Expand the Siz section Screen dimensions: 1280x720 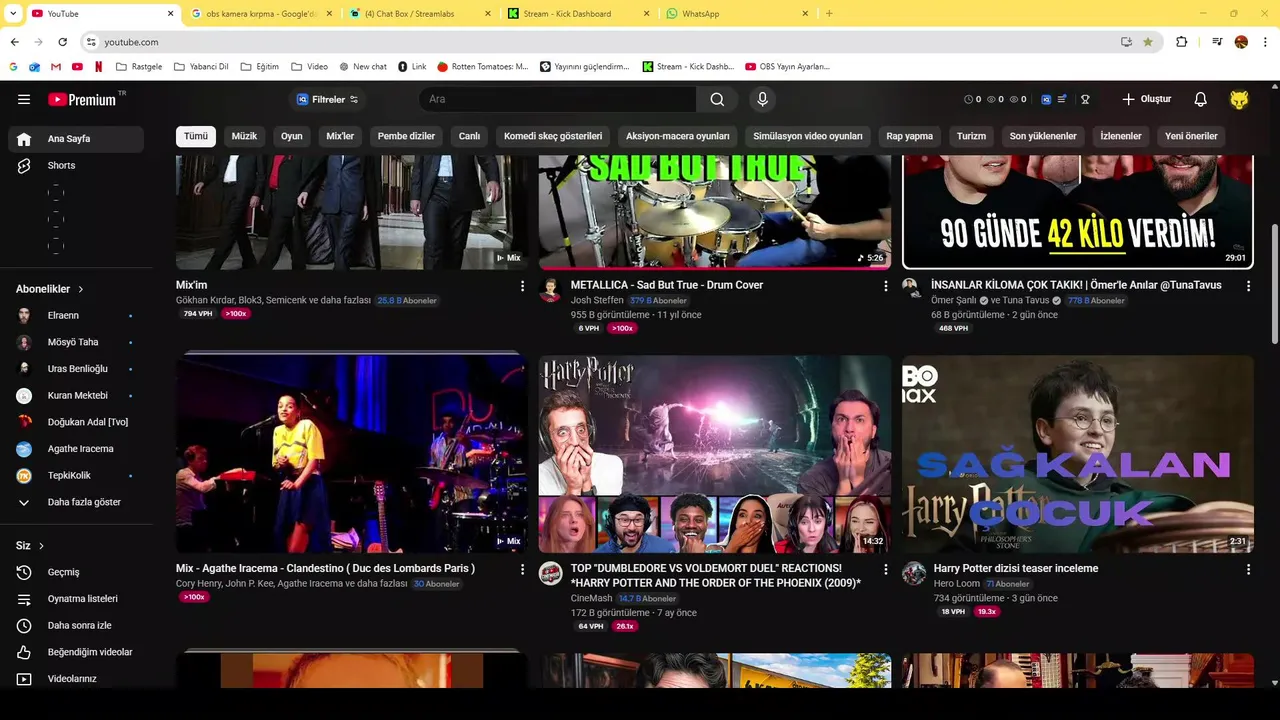pyautogui.click(x=30, y=546)
